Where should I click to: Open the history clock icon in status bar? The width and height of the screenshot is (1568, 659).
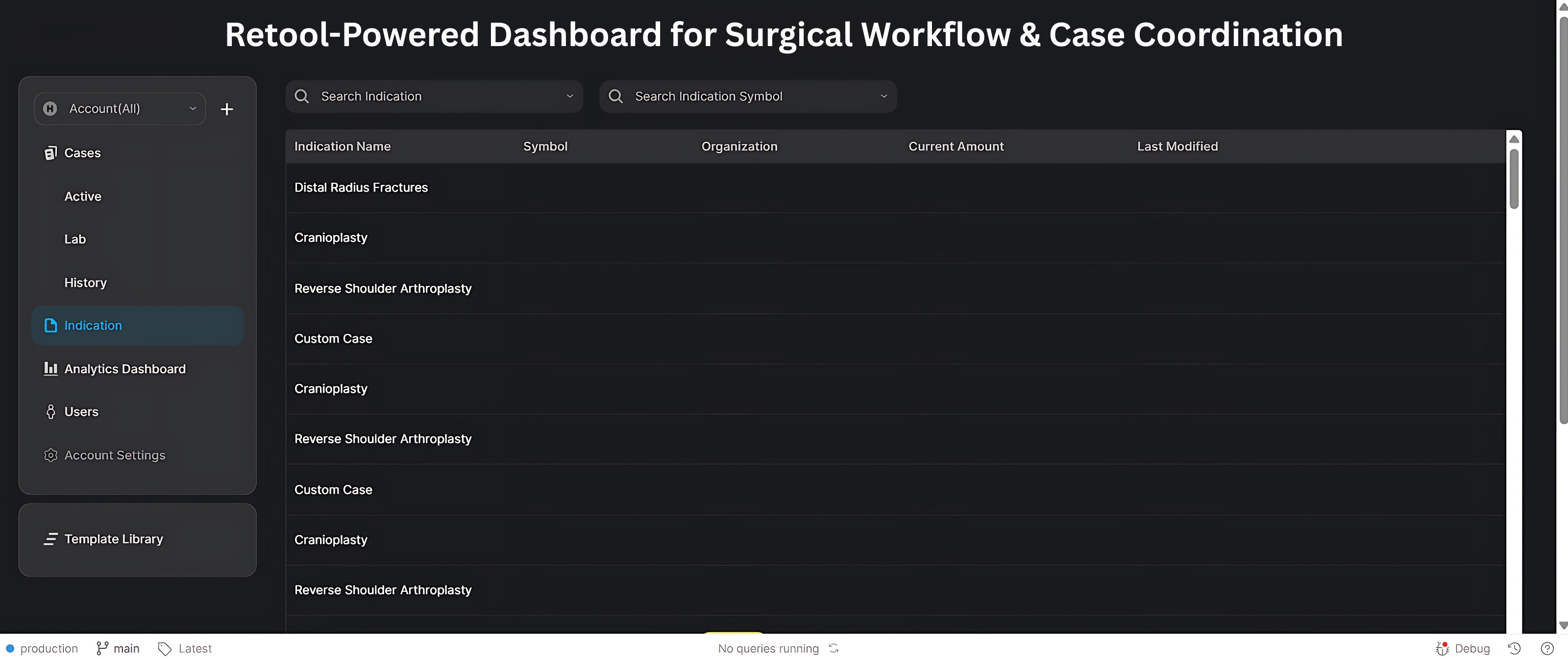click(1515, 649)
